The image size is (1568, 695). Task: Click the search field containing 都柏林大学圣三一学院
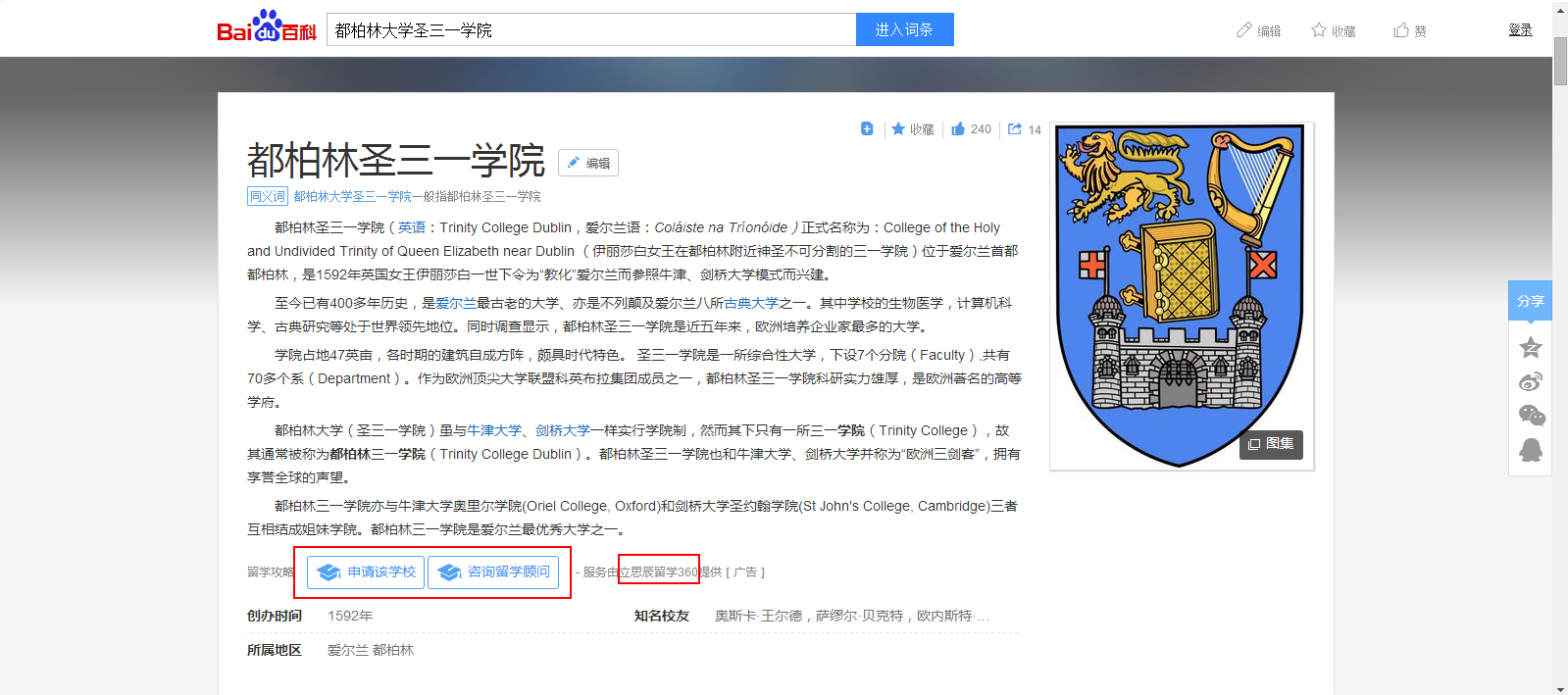tap(591, 29)
